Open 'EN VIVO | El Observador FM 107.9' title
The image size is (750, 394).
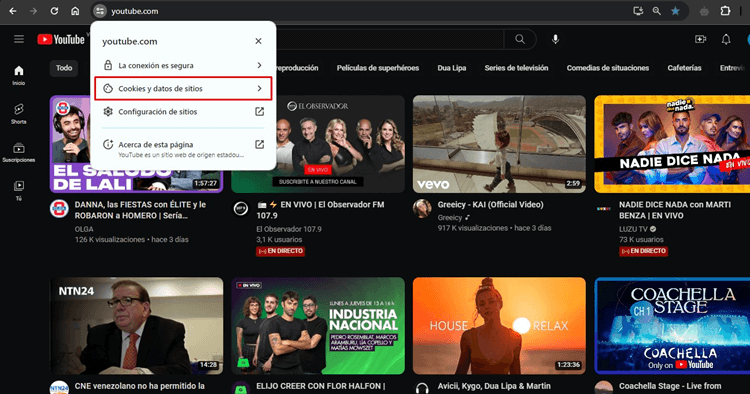320,210
